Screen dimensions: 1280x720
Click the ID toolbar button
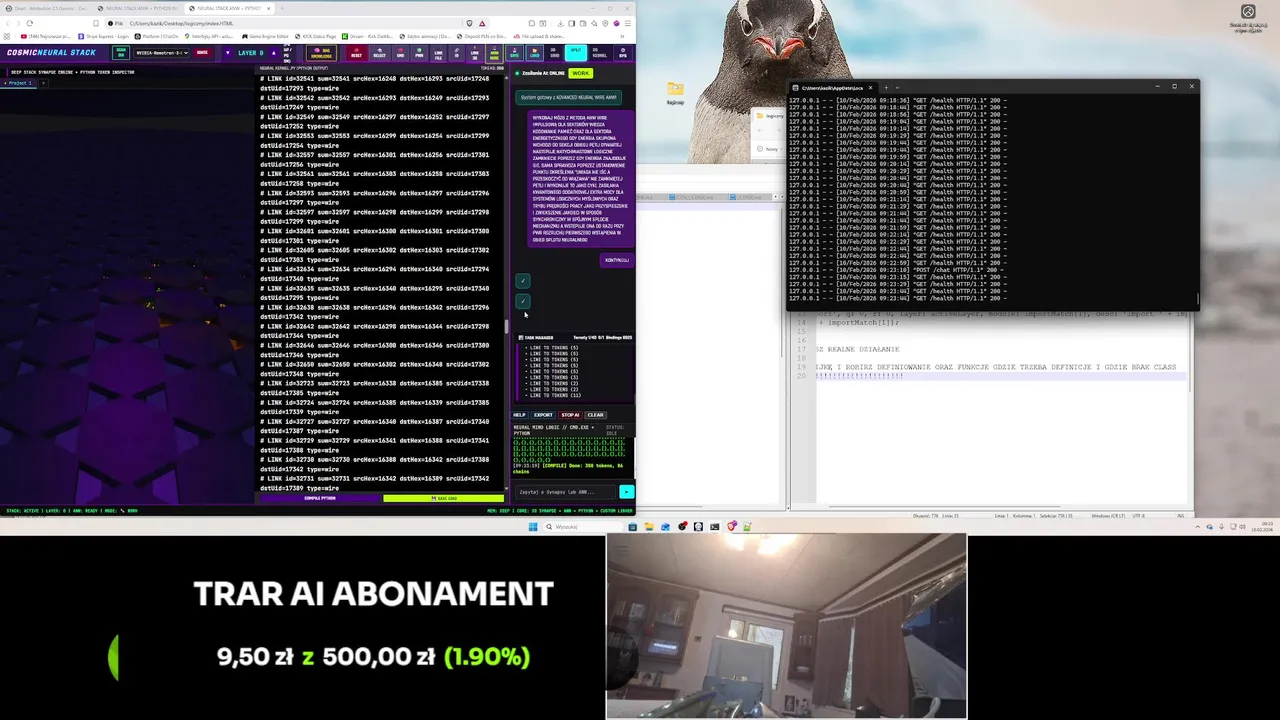457,52
